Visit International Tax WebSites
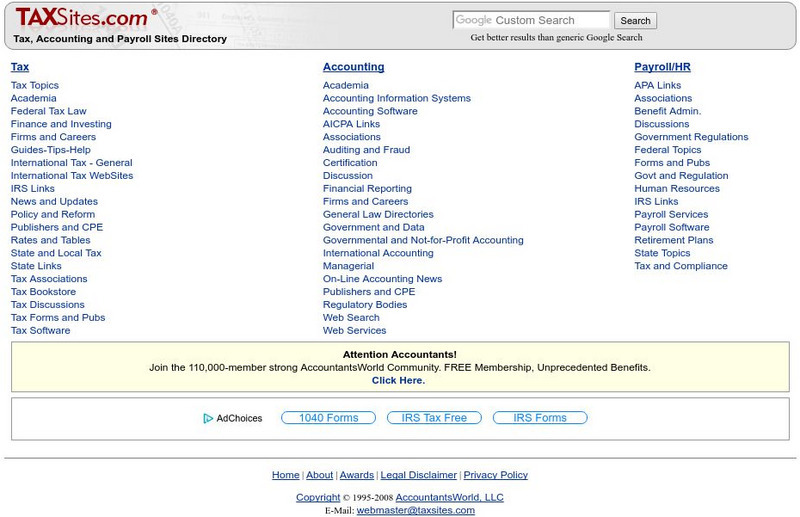This screenshot has width=800, height=517. pyautogui.click(x=72, y=176)
